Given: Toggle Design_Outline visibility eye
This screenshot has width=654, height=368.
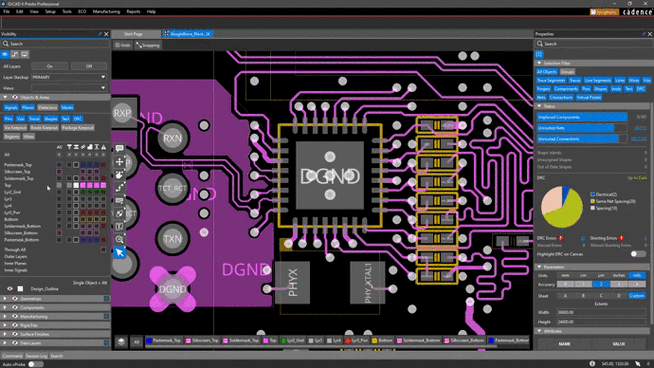Looking at the screenshot, I should click(10, 289).
